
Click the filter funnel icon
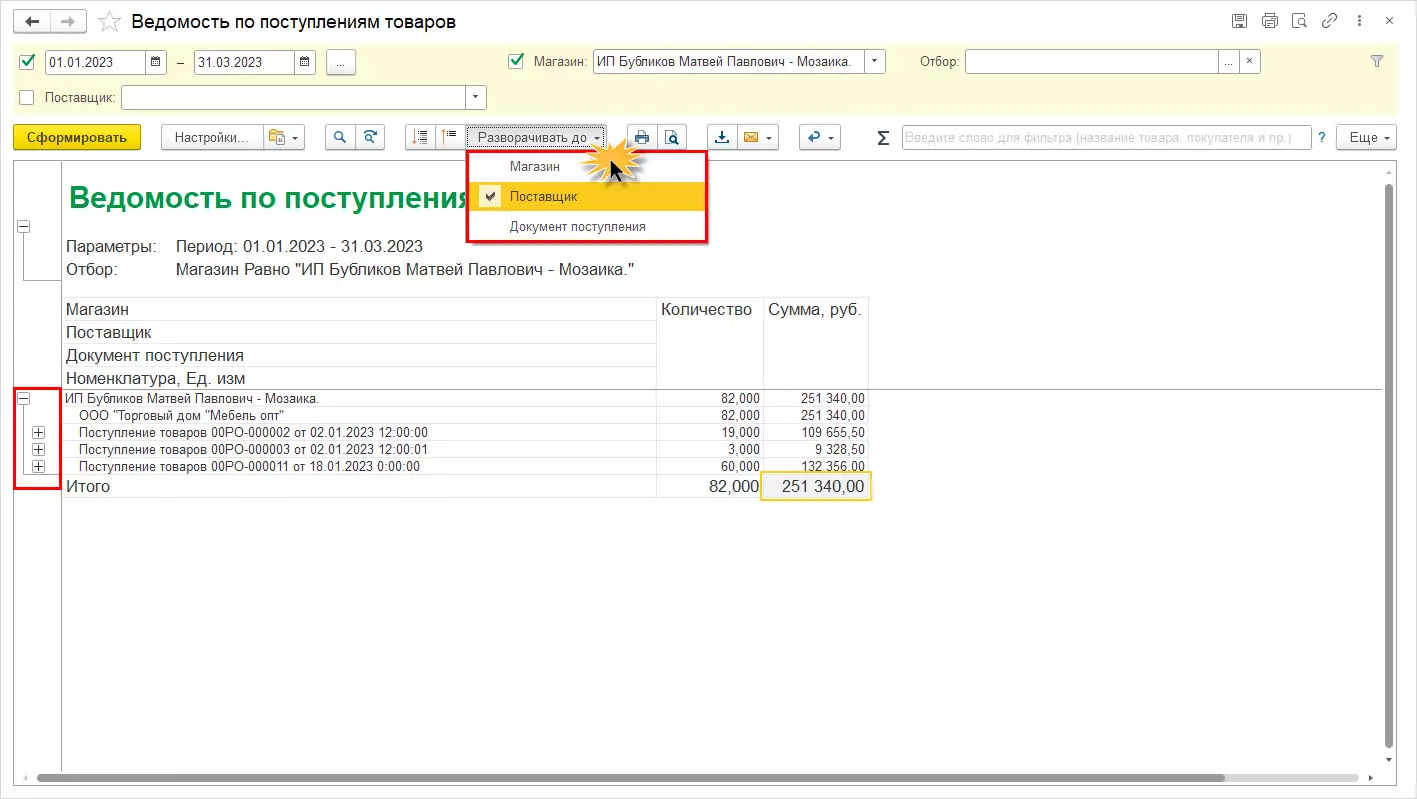[1377, 62]
